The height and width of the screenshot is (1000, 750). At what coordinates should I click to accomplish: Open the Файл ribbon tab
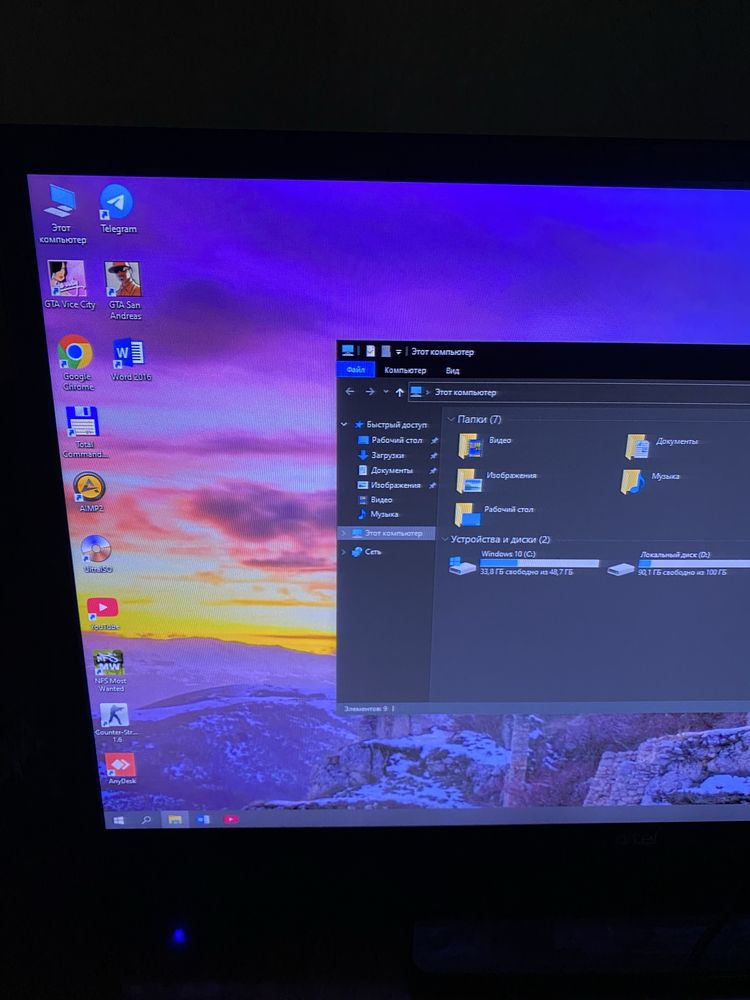356,370
